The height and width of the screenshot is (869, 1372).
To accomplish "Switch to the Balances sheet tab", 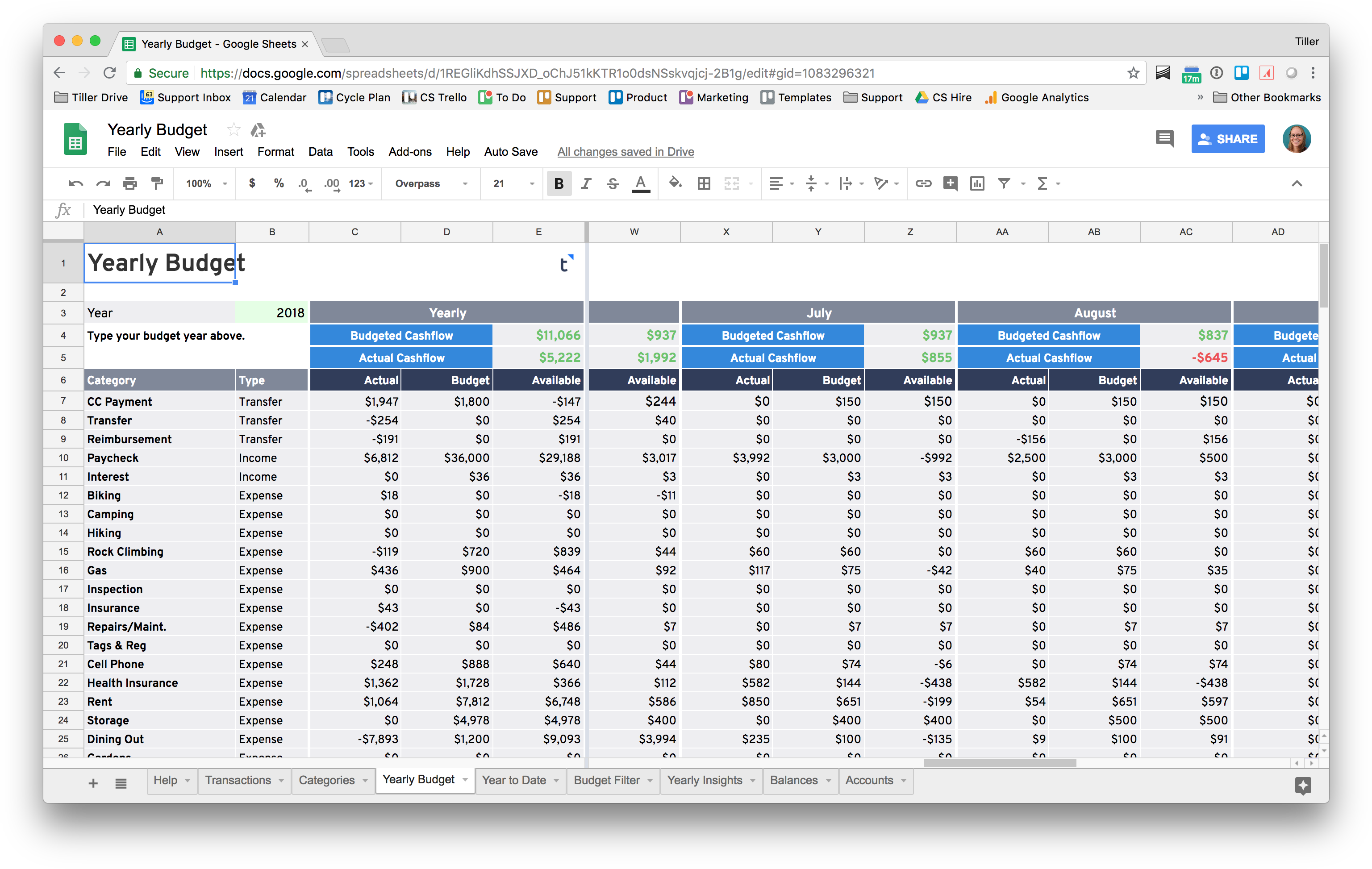I will pos(794,780).
